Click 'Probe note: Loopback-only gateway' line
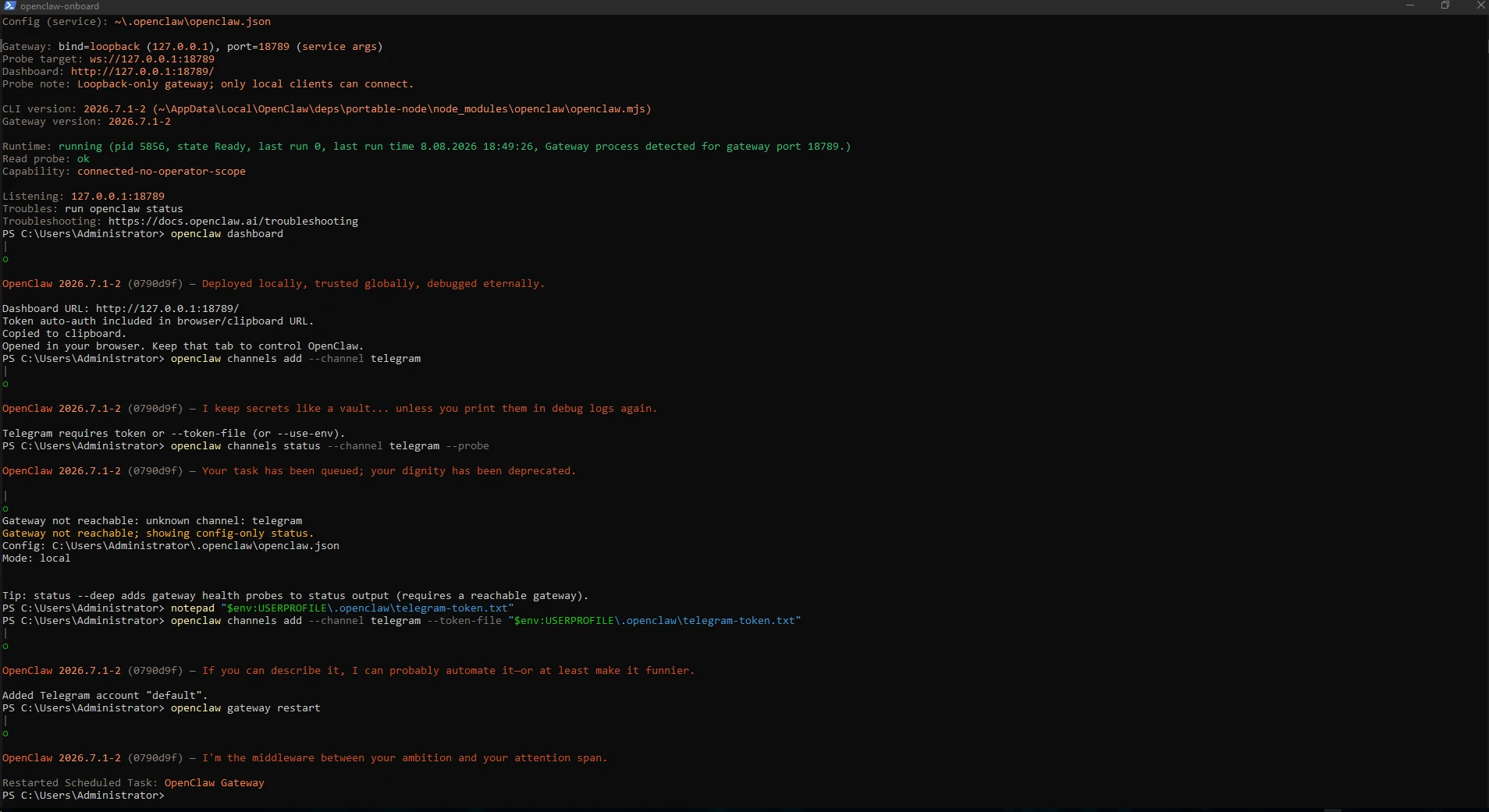The image size is (1489, 812). (208, 84)
